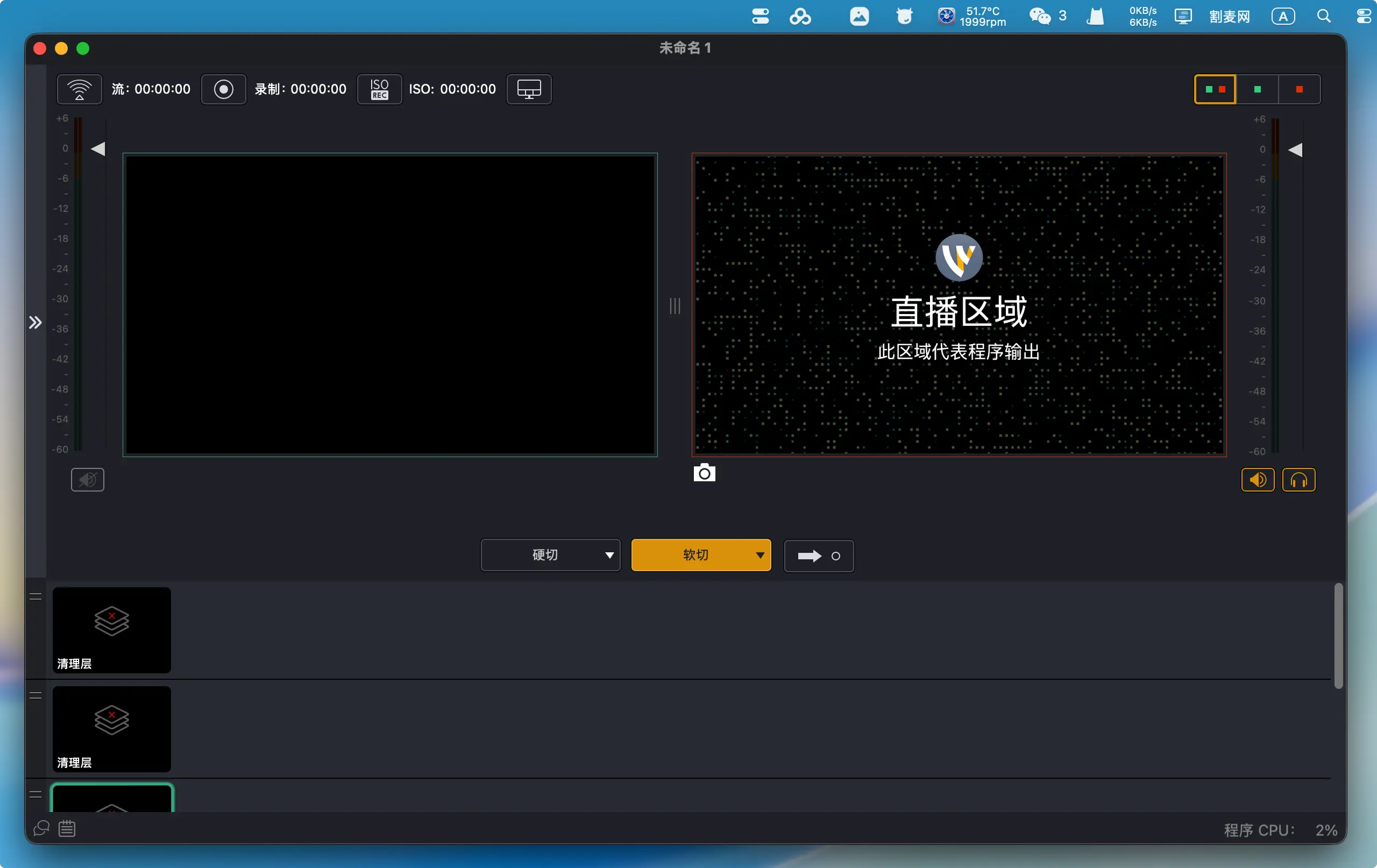
Task: Toggle the live output speaker monitor
Action: coord(1258,480)
